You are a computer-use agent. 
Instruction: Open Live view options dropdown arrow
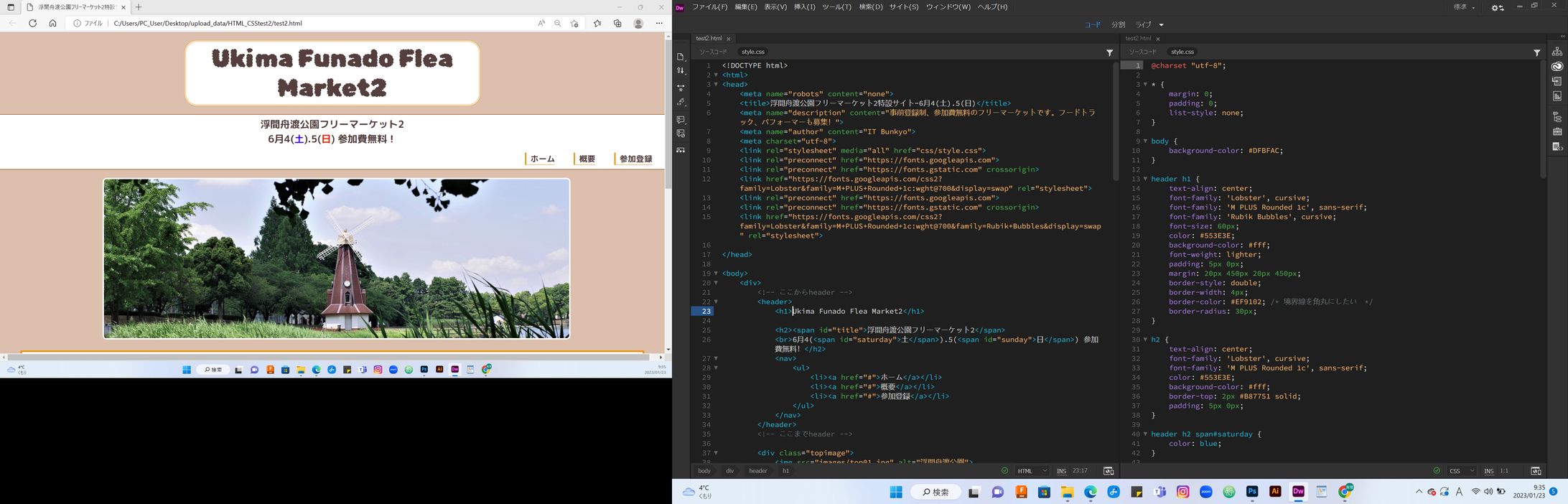[1162, 25]
